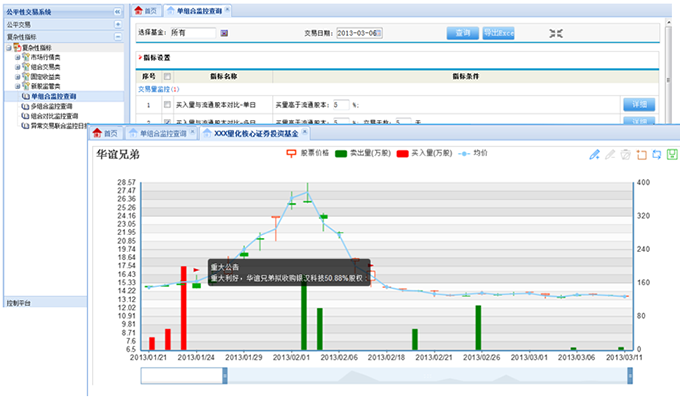Click the collapse arrows icon near 导出Excel
The image size is (680, 397).
click(556, 33)
